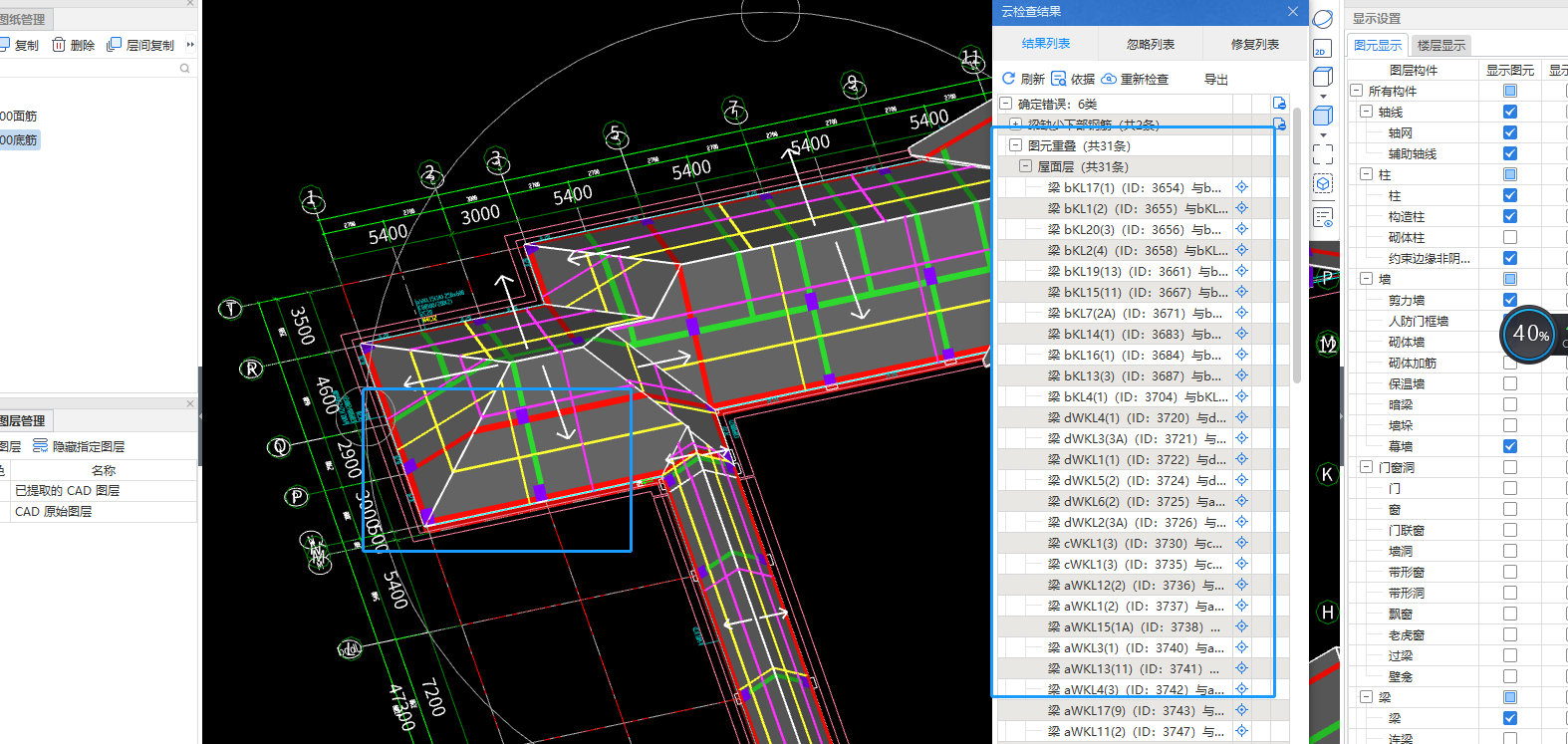Check 砌体柱 display checkbox

point(1510,237)
